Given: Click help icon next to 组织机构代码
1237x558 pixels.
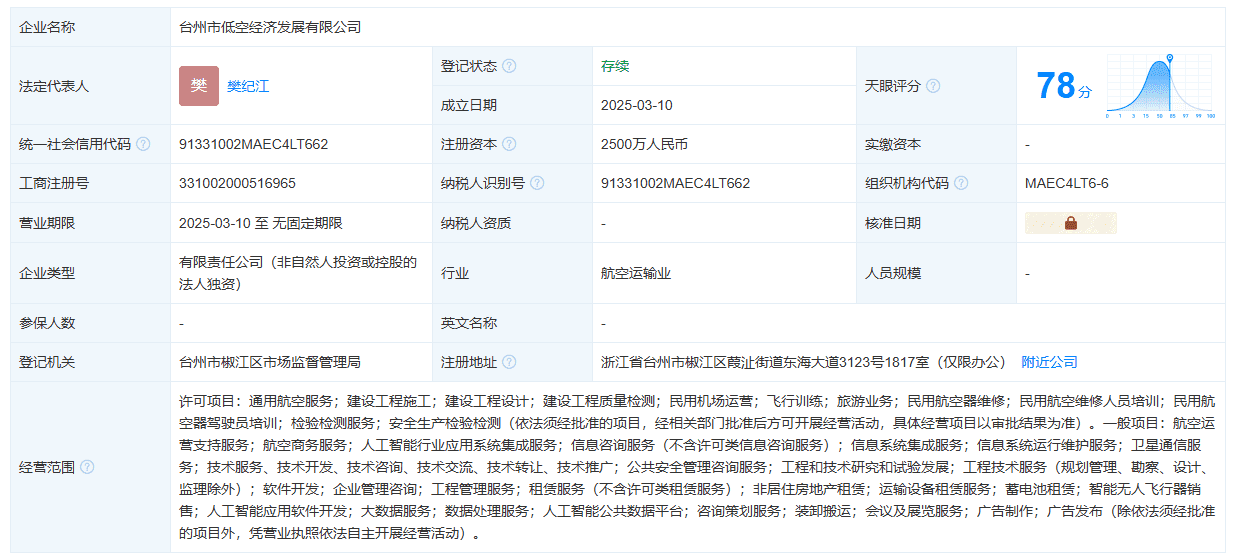Looking at the screenshot, I should pos(961,183).
